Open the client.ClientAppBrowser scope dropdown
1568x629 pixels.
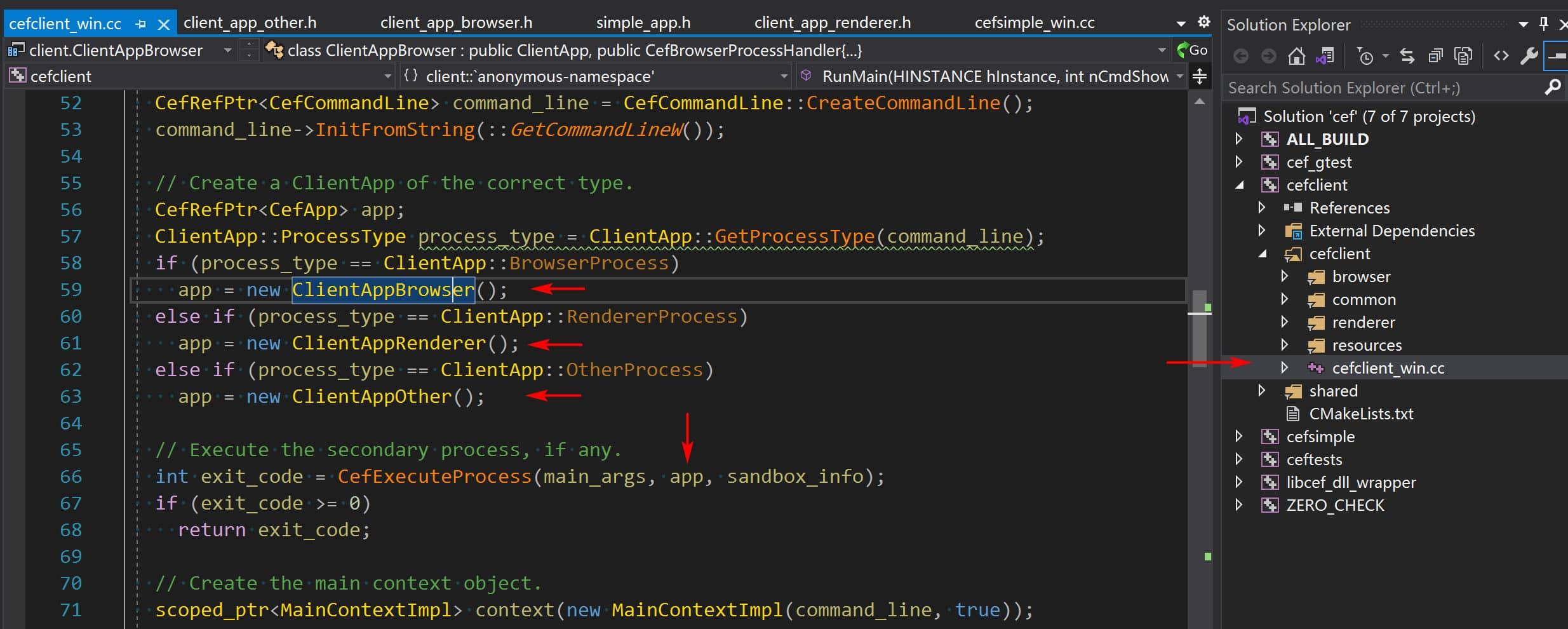pyautogui.click(x=227, y=50)
